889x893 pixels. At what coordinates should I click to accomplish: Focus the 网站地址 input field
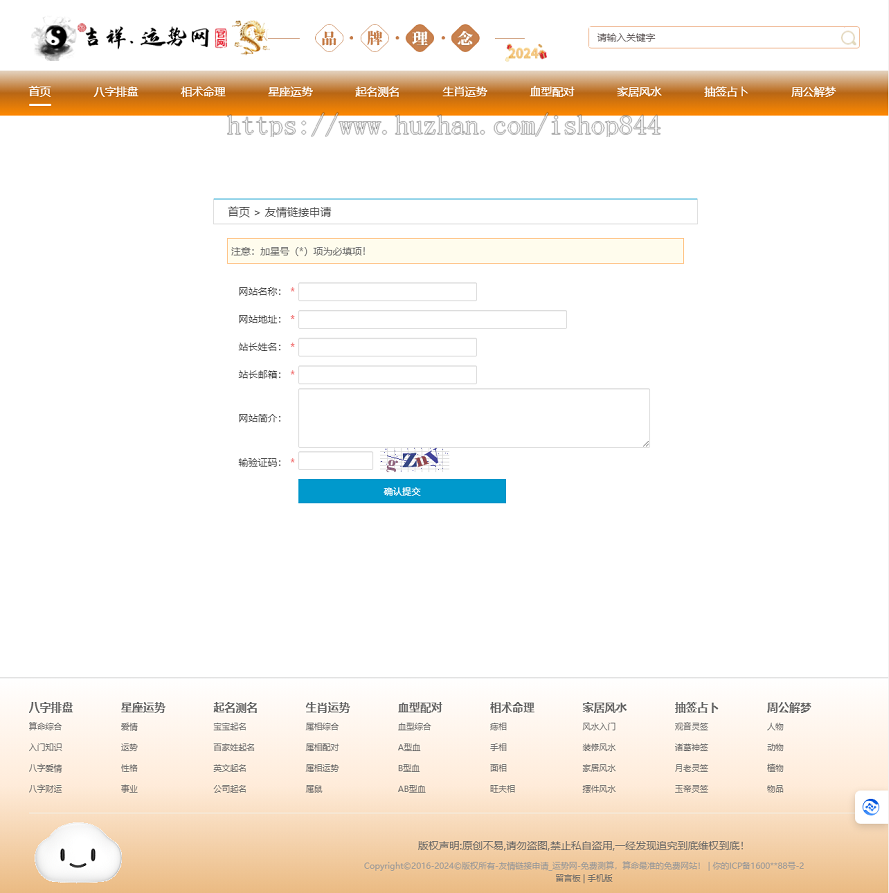[x=432, y=319]
